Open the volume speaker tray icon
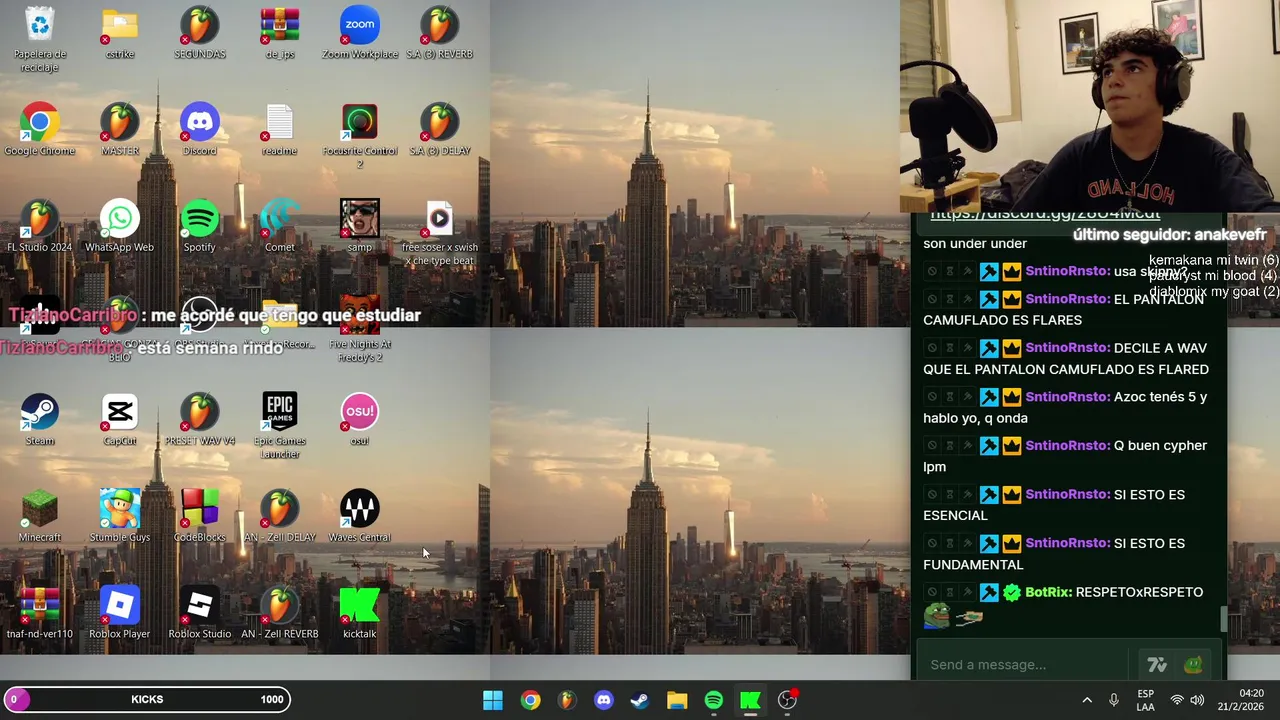Viewport: 1280px width, 720px height. (x=1197, y=700)
